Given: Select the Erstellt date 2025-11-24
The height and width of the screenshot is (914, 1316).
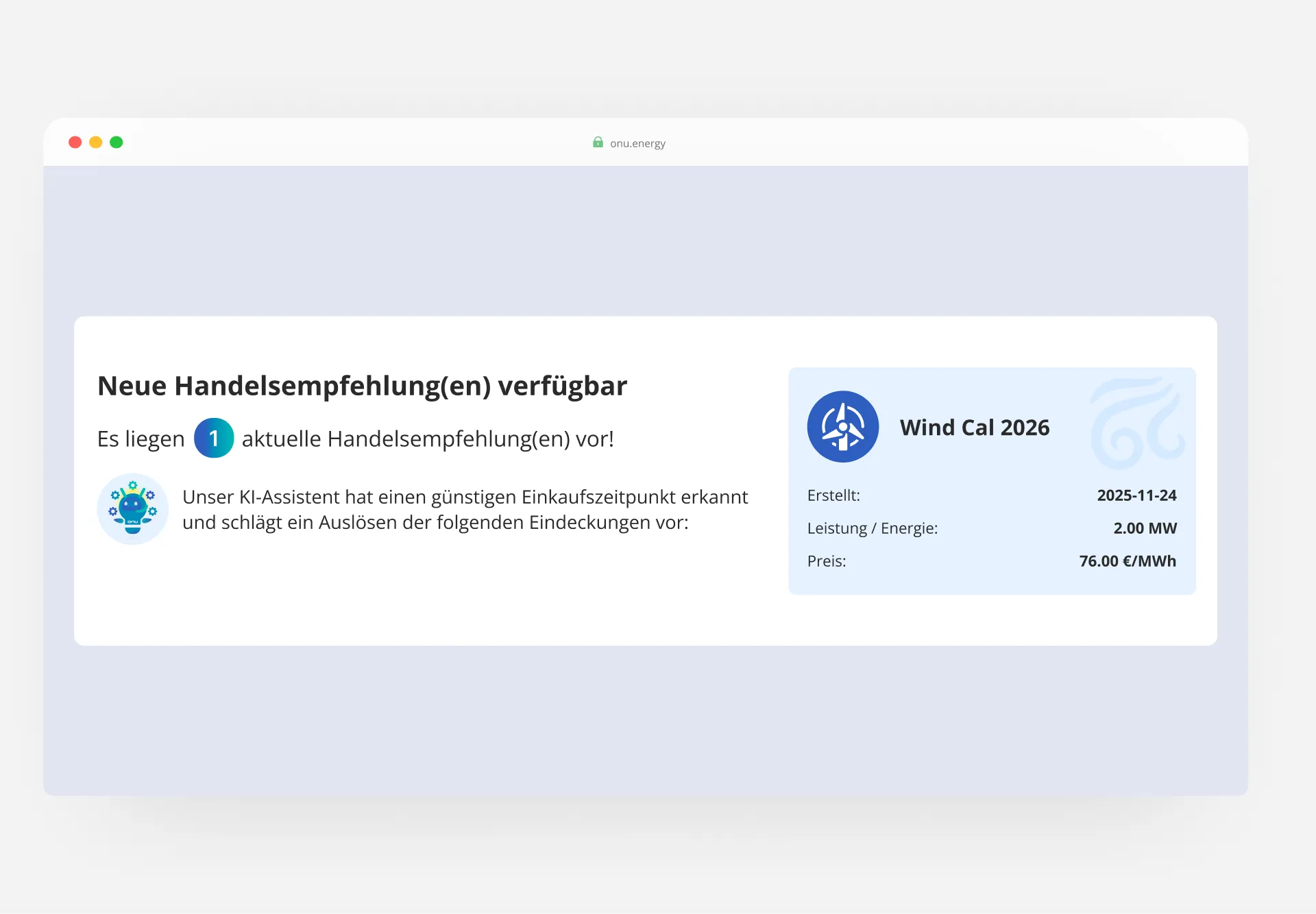Looking at the screenshot, I should (x=1136, y=495).
